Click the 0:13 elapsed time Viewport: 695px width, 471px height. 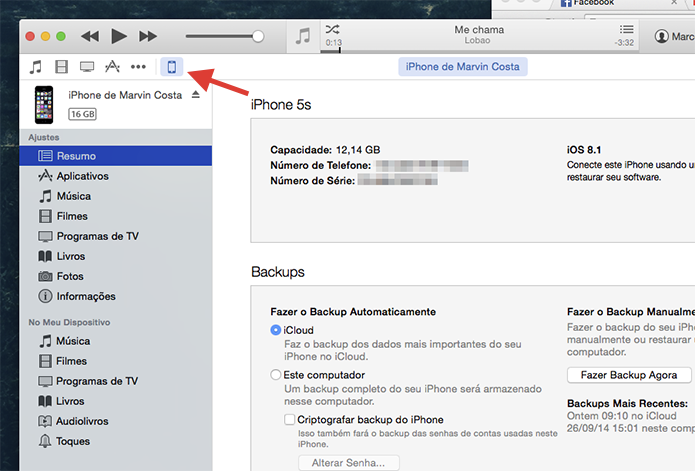[334, 43]
